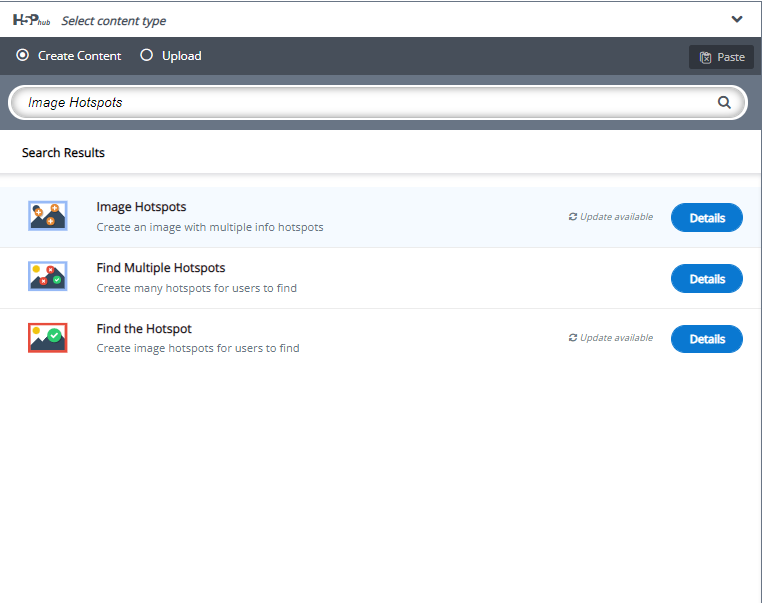Click the H5P hub logo
Viewport: 781px width, 603px height.
pos(32,20)
